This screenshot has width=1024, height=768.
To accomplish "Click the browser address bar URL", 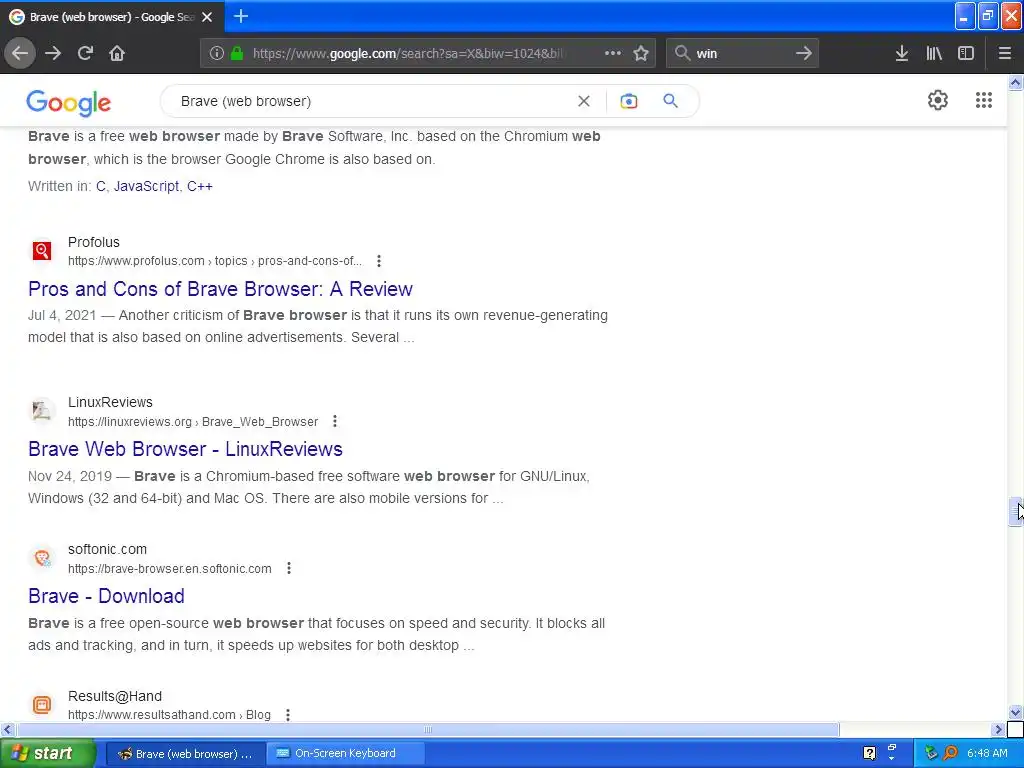I will [408, 54].
